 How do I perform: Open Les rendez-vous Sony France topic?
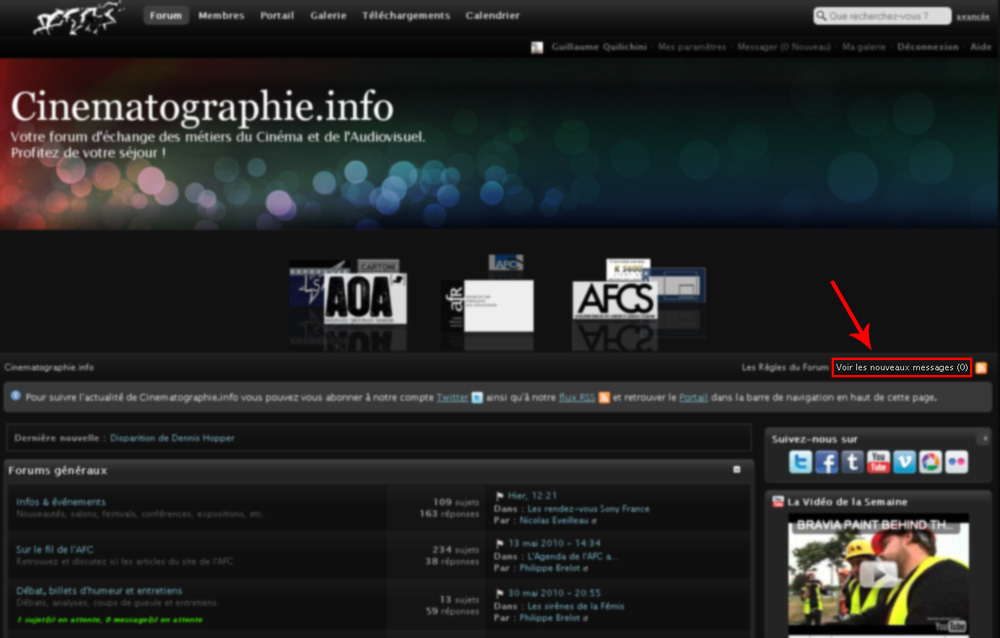[x=588, y=508]
